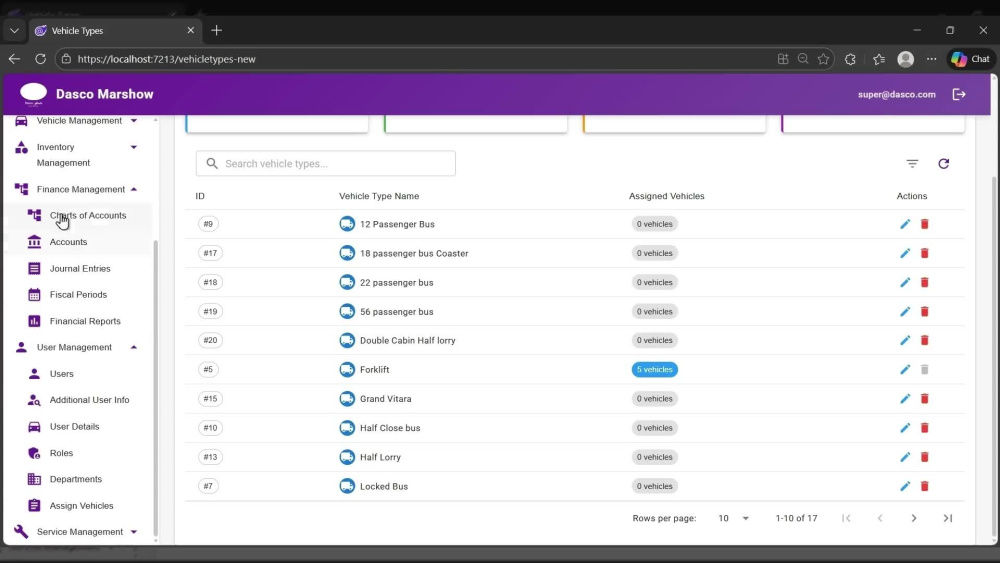Sort by Vehicle Type Name column
Viewport: 1000px width, 563px height.
pyautogui.click(x=379, y=196)
